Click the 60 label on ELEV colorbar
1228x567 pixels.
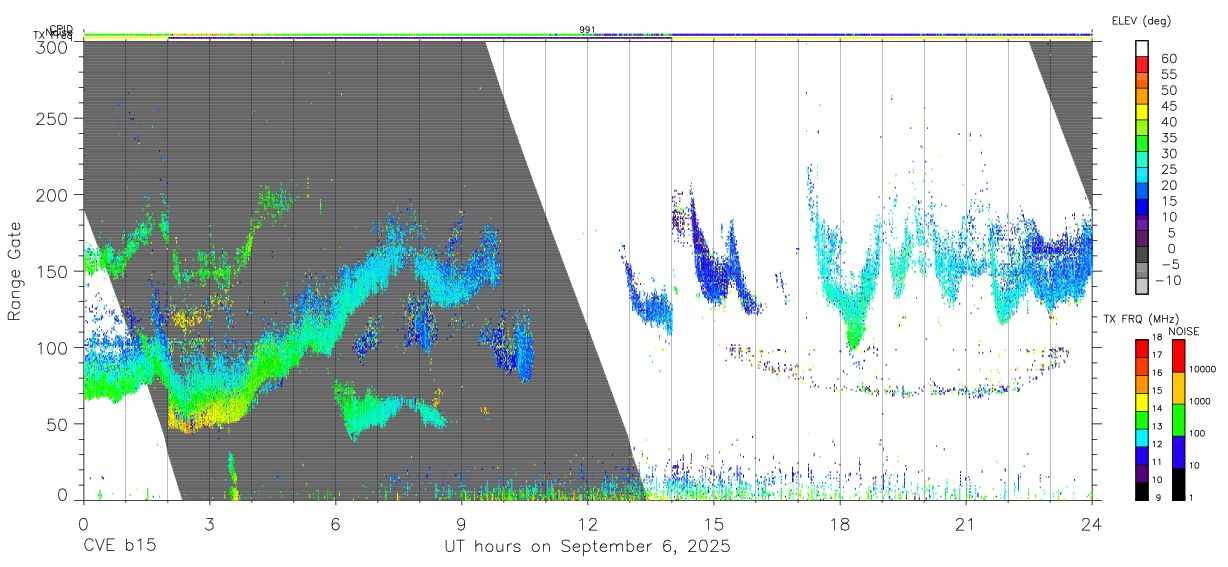point(1169,58)
